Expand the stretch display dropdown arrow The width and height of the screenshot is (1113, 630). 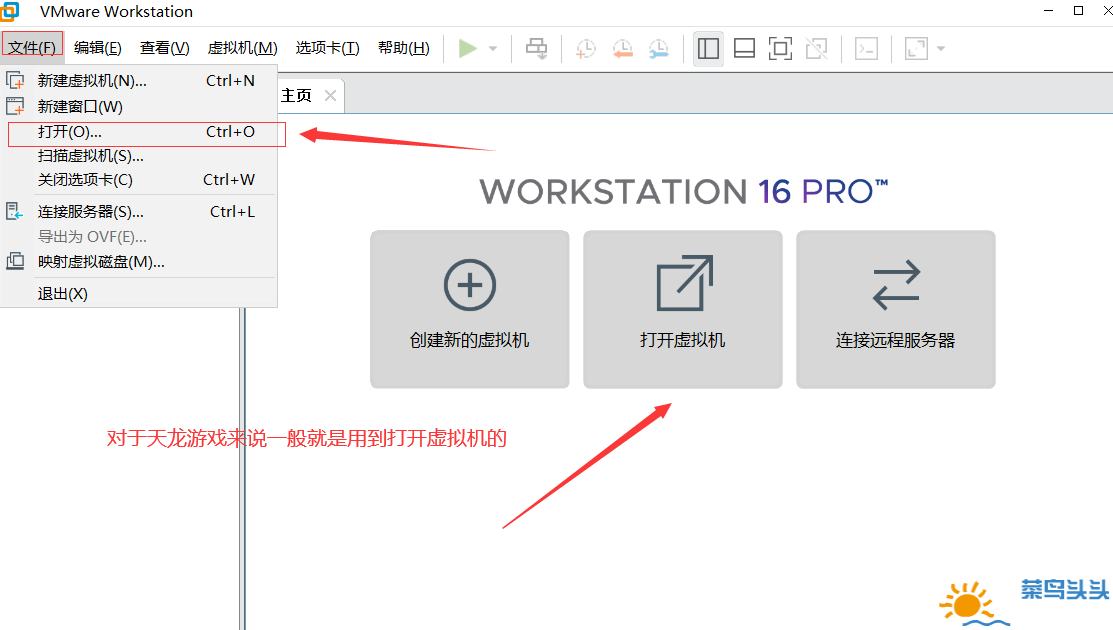pyautogui.click(x=941, y=49)
